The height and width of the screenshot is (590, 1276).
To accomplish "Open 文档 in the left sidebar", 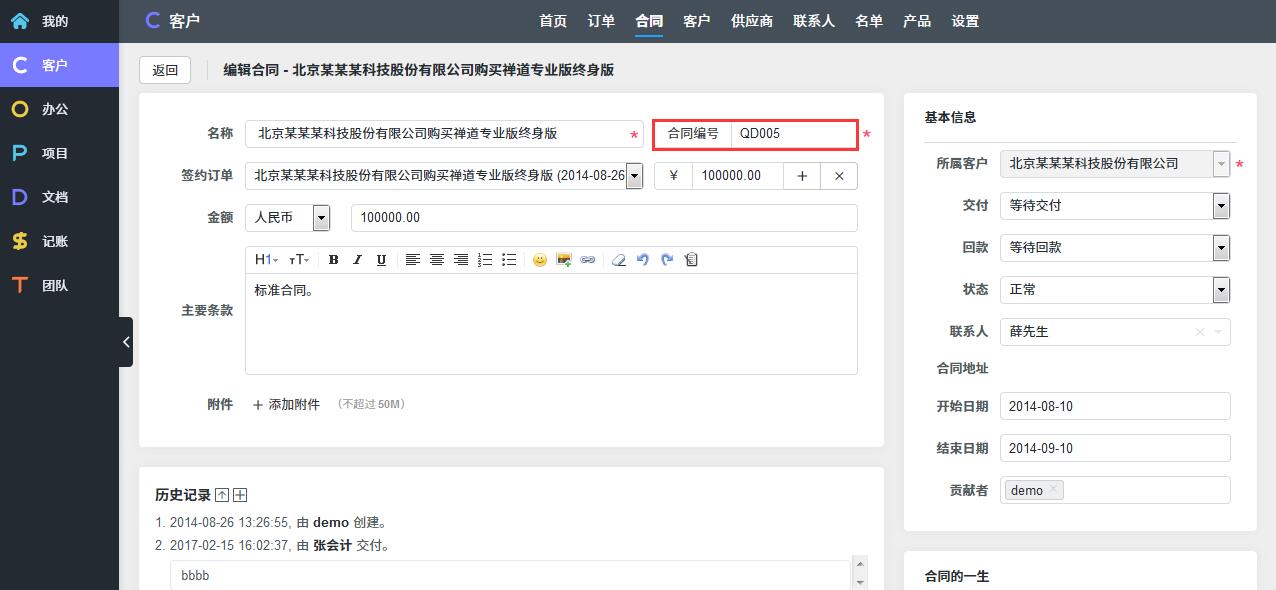I will pos(59,197).
